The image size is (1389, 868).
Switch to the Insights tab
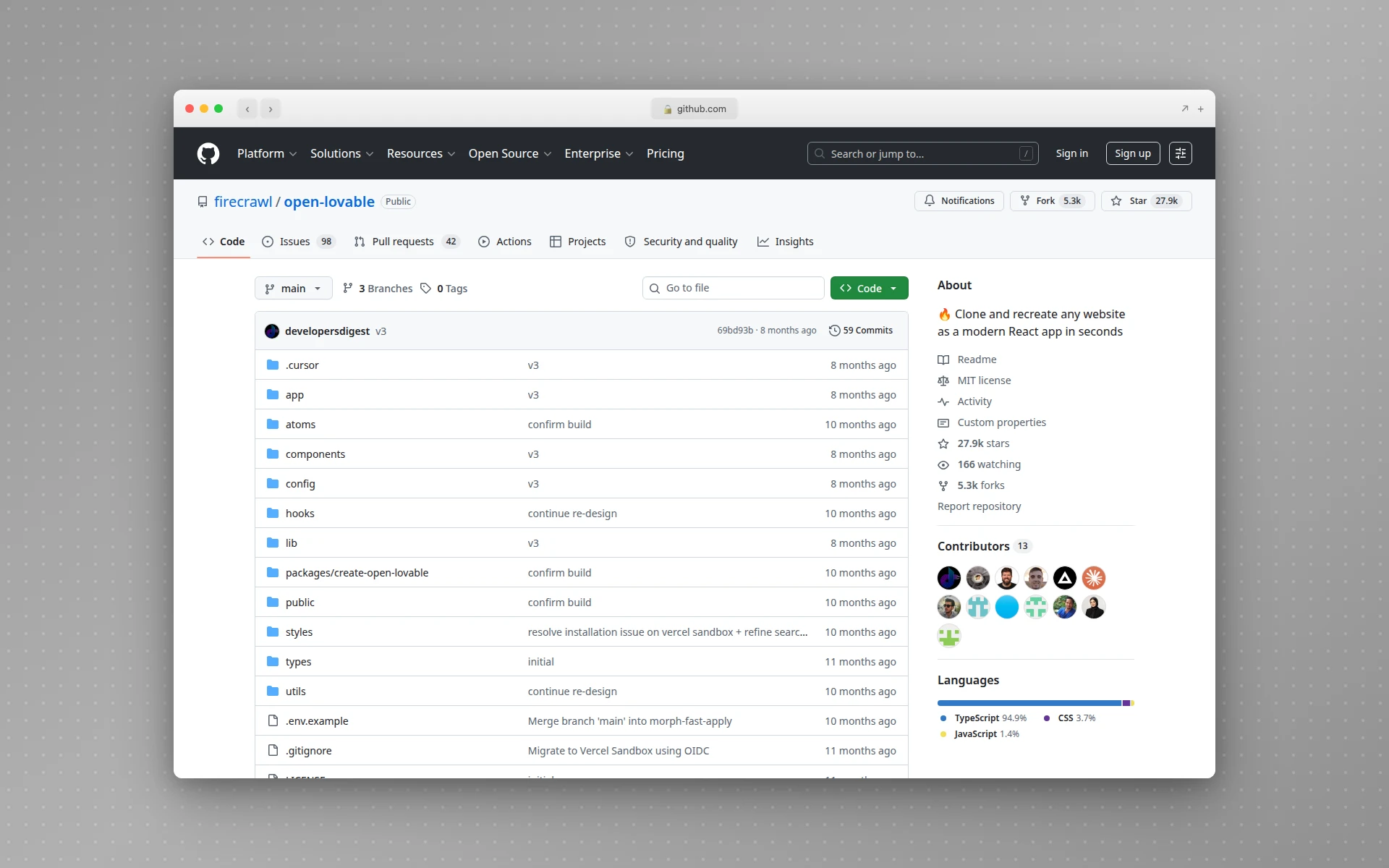(x=786, y=242)
